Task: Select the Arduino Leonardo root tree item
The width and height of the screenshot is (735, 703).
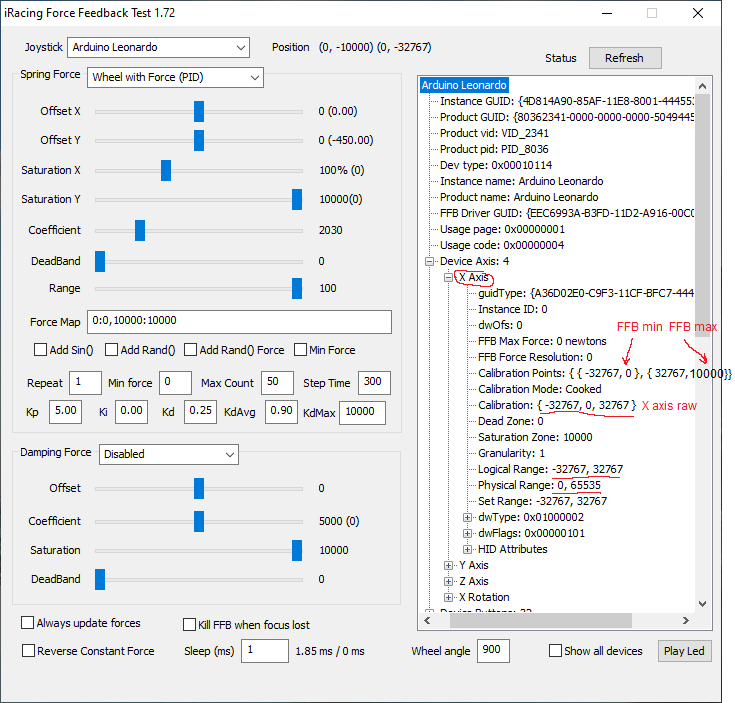Action: click(x=464, y=85)
